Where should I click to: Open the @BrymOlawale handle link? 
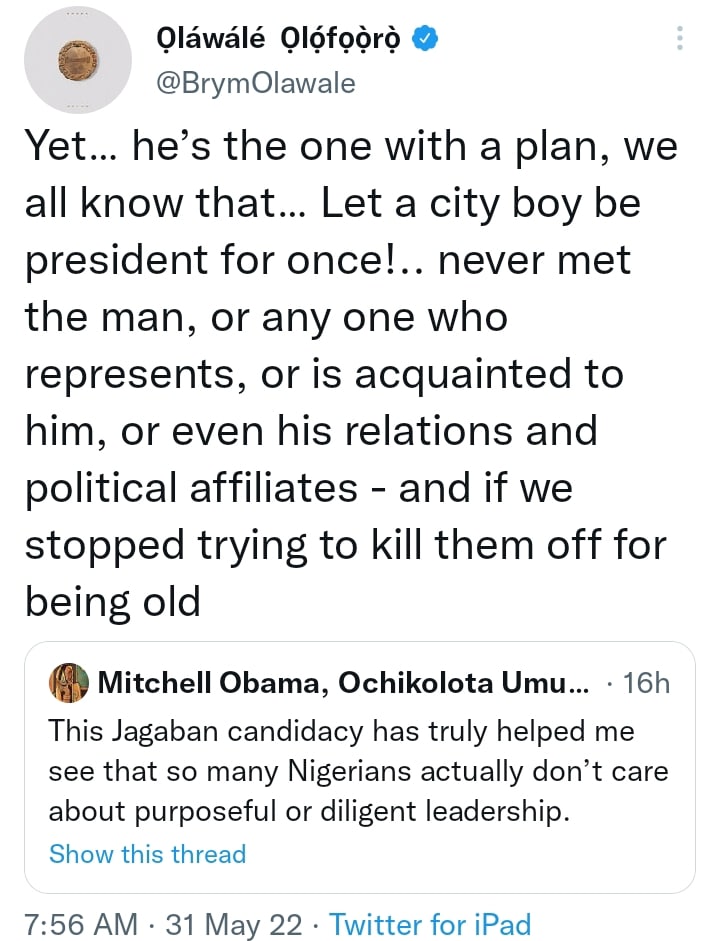256,82
